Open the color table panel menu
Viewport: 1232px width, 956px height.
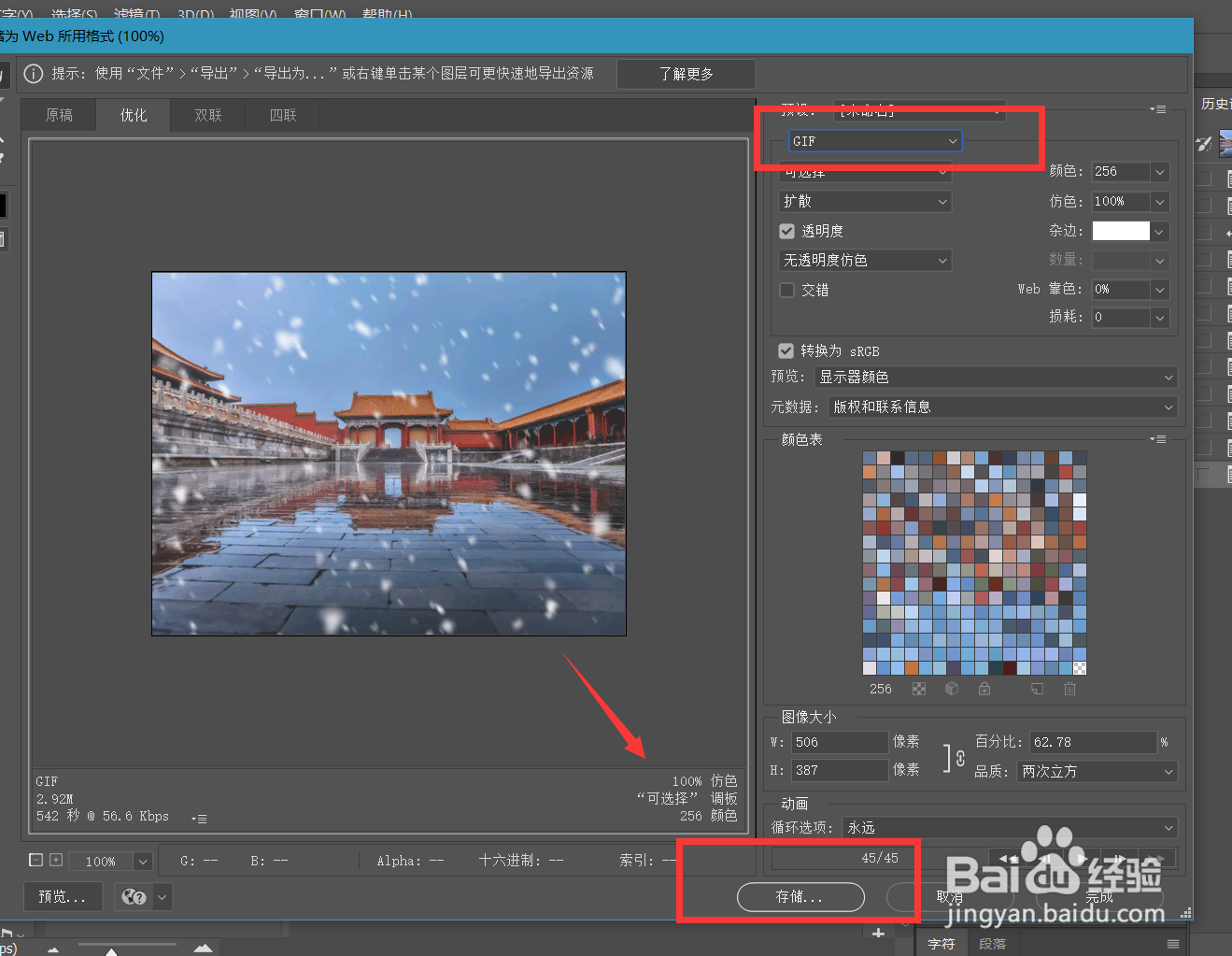click(1157, 439)
